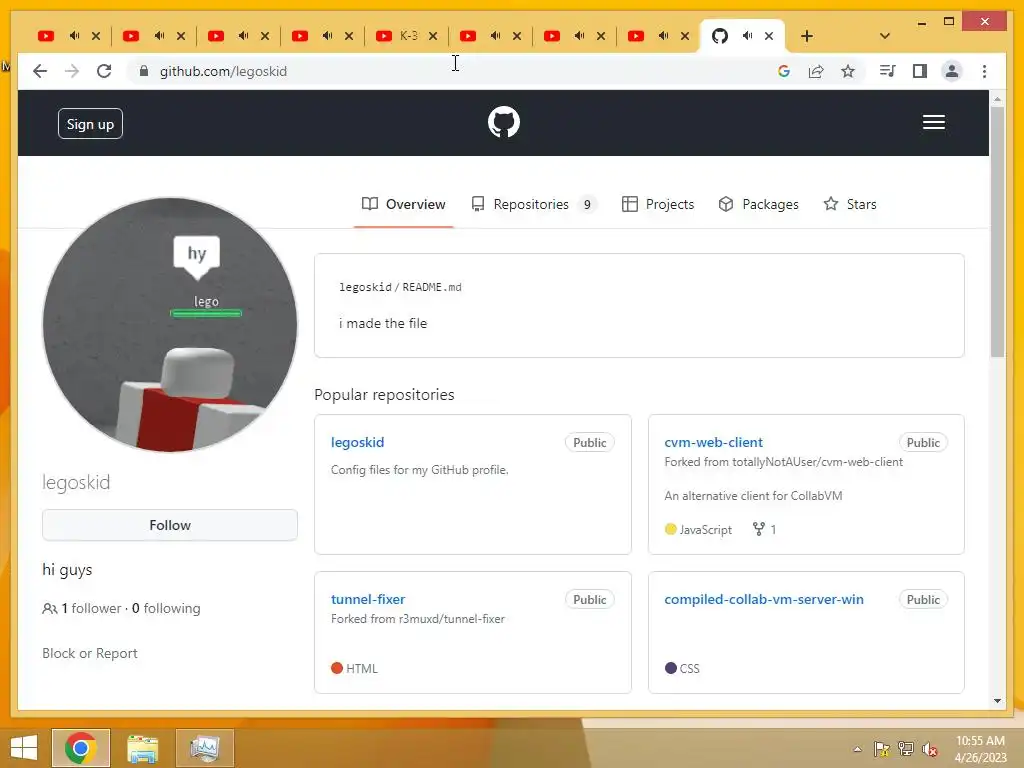Open the media control toolbar icon
The width and height of the screenshot is (1024, 768).
point(887,71)
